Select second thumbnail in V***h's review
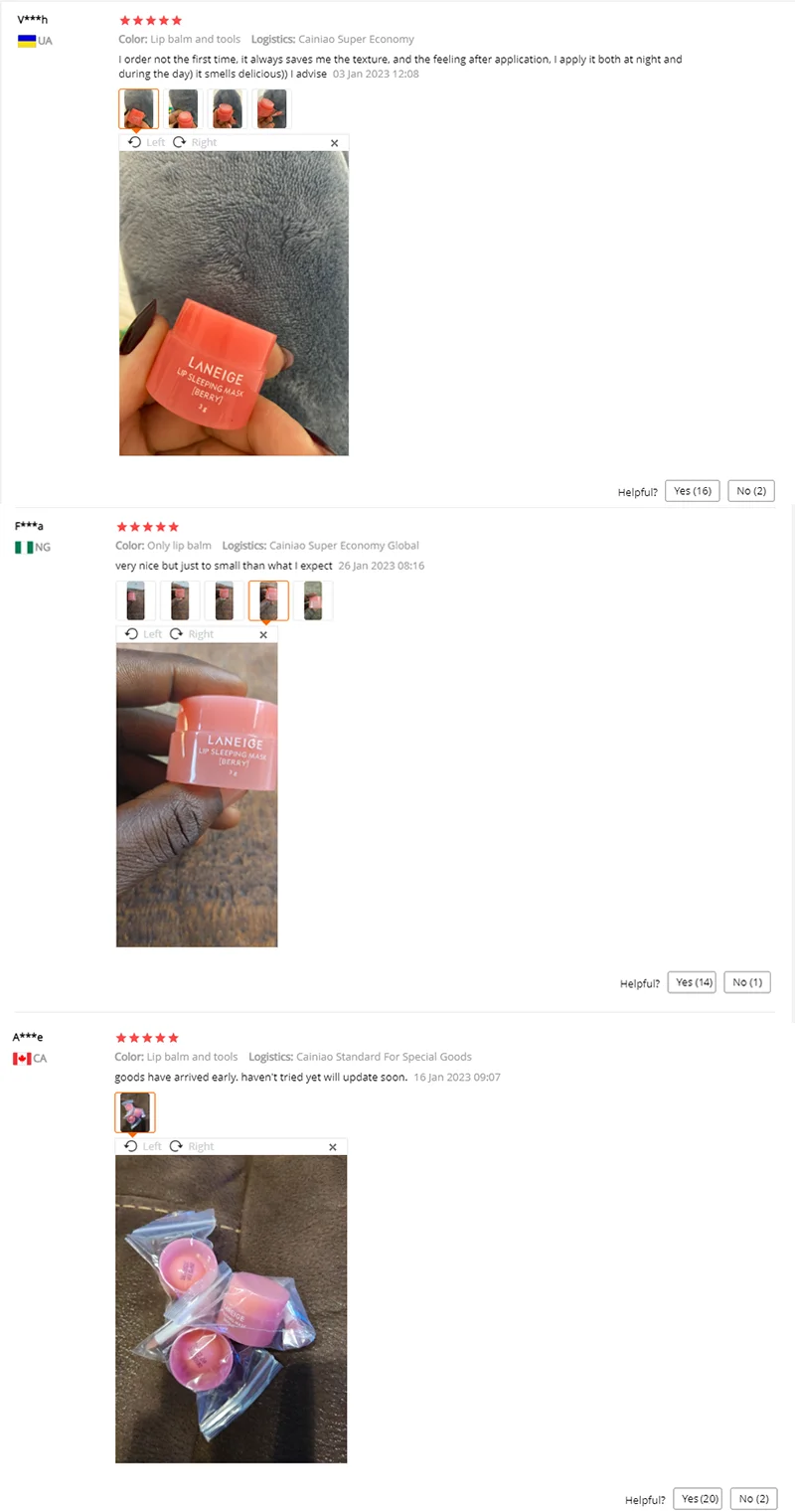 [183, 108]
